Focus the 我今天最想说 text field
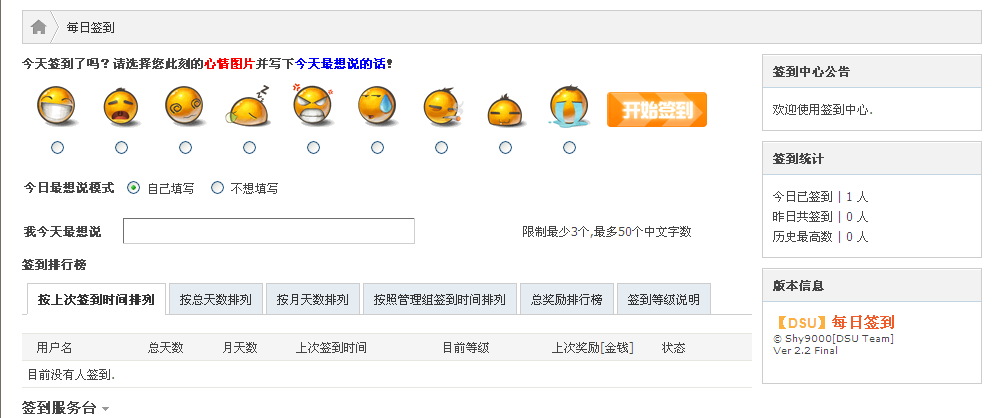This screenshot has height=418, width=999. [269, 231]
